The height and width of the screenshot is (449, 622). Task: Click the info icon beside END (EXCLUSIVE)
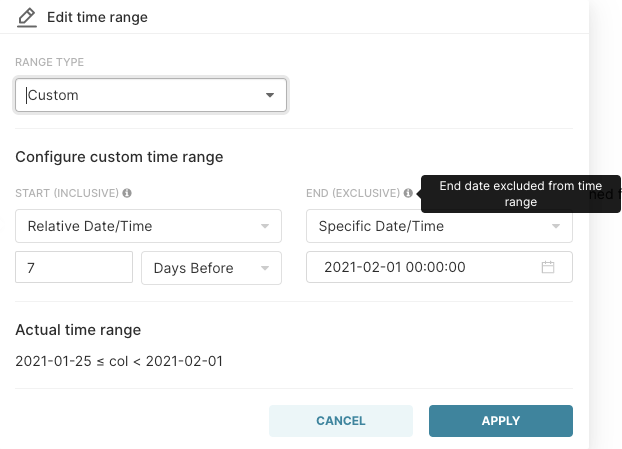pos(408,193)
